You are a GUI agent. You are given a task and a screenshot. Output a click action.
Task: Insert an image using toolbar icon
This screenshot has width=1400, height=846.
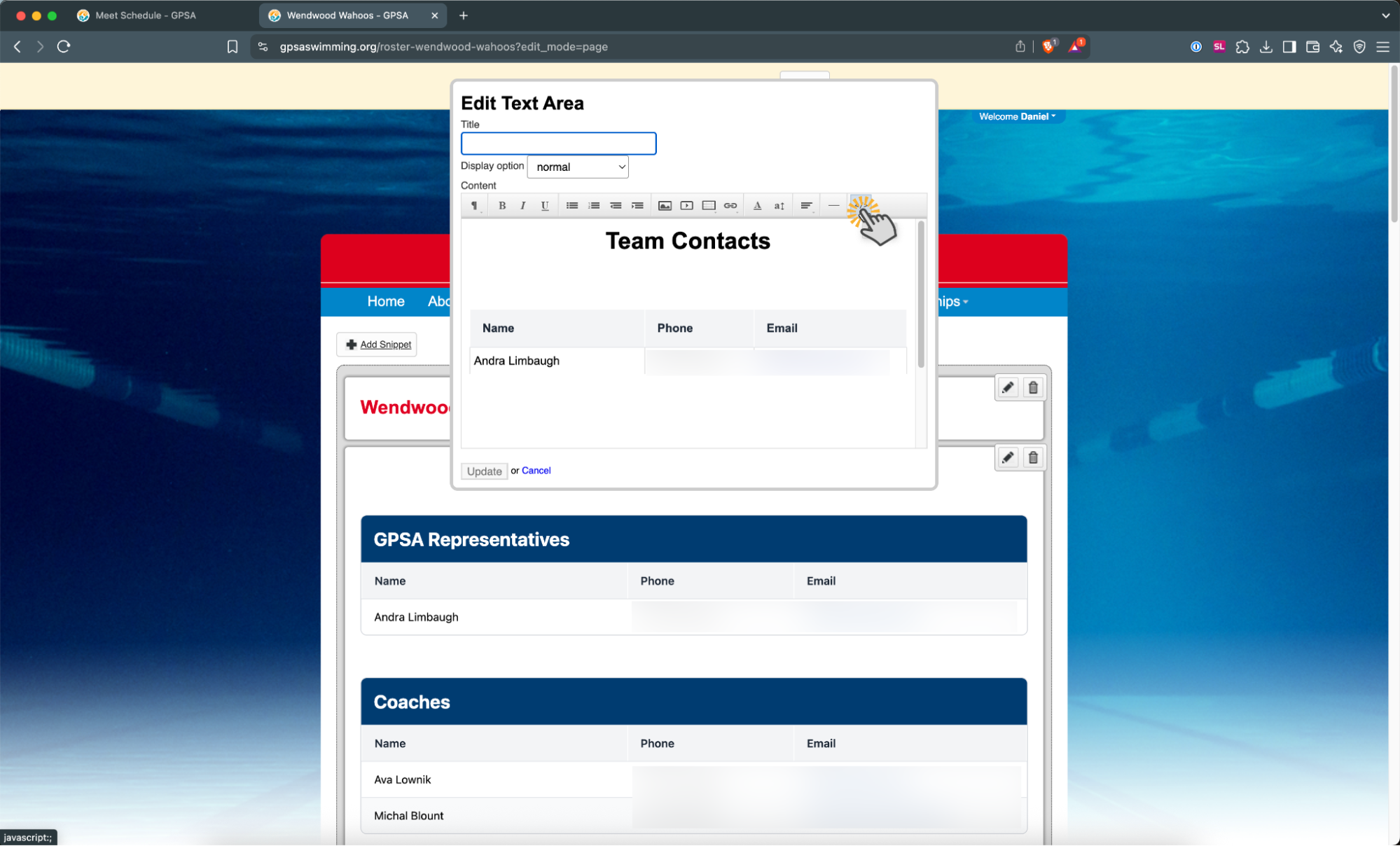pyautogui.click(x=665, y=205)
